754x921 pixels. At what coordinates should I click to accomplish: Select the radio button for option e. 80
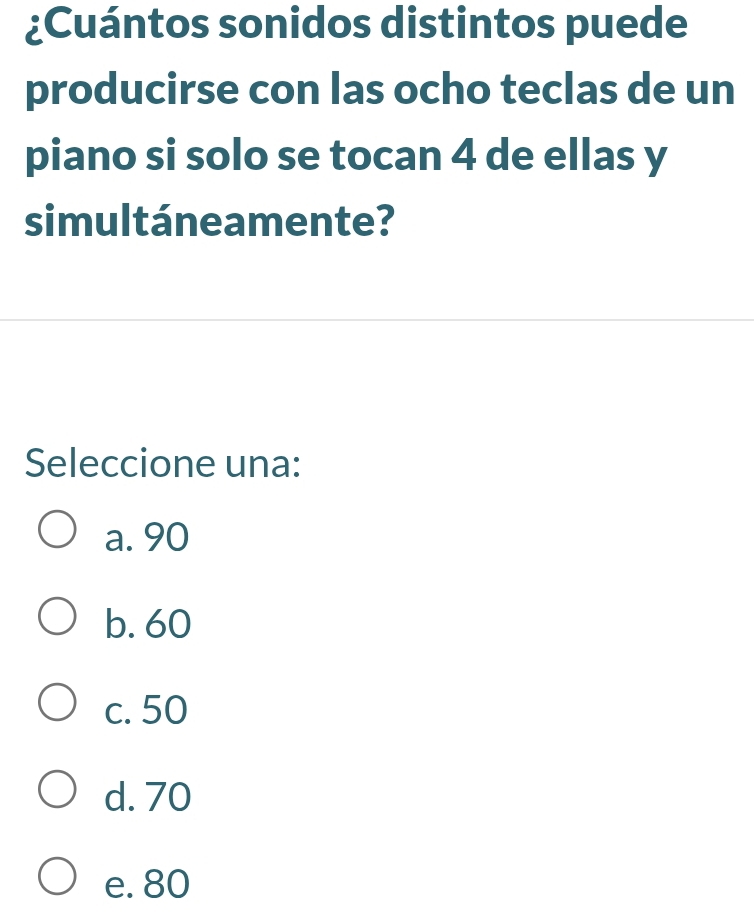pos(57,876)
